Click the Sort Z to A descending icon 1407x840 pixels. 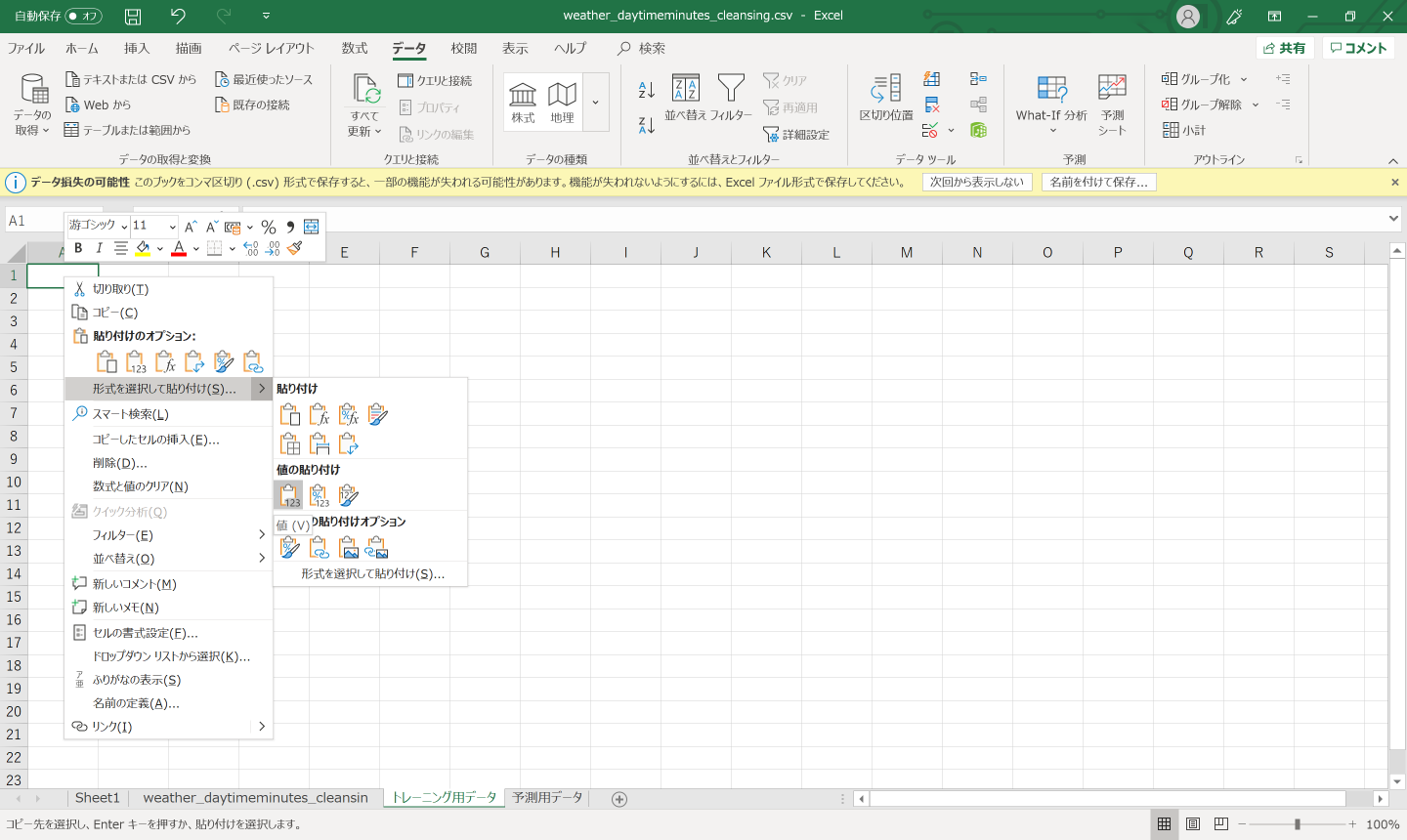(x=646, y=124)
